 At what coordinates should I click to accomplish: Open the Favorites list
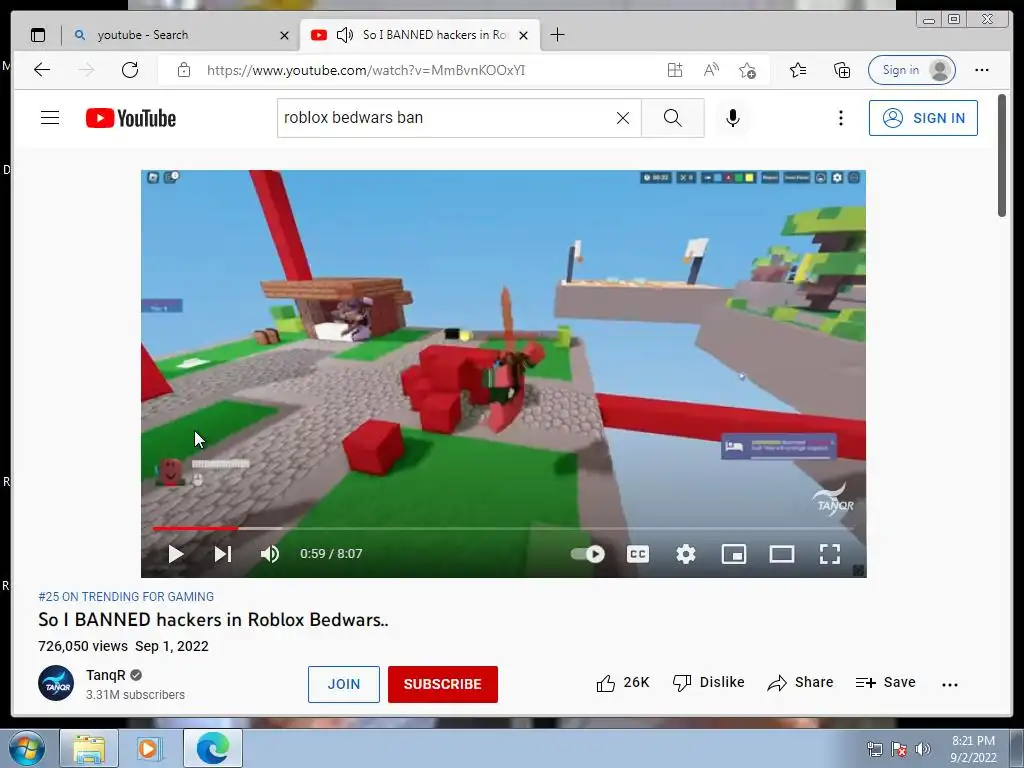[x=798, y=70]
